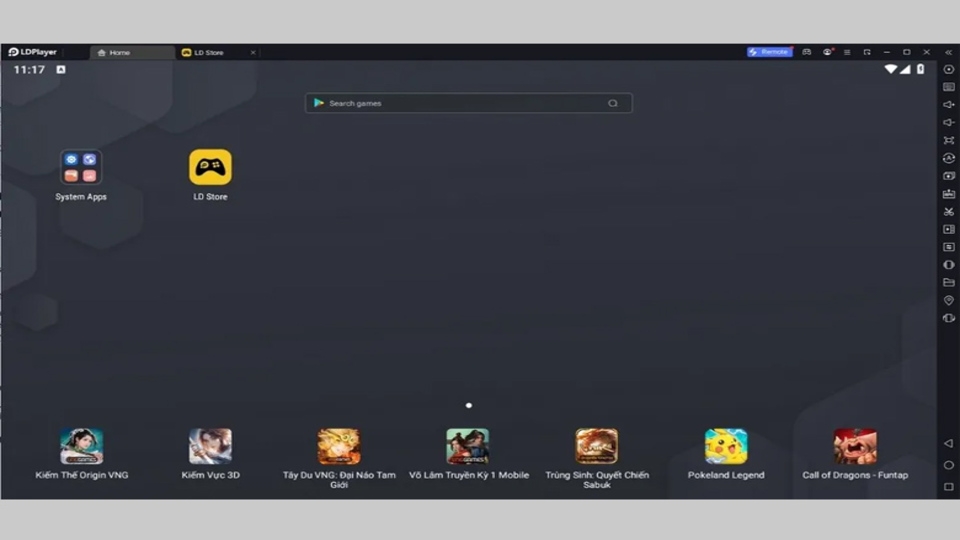Click the shake device icon
Viewport: 960px width, 540px height.
click(948, 318)
